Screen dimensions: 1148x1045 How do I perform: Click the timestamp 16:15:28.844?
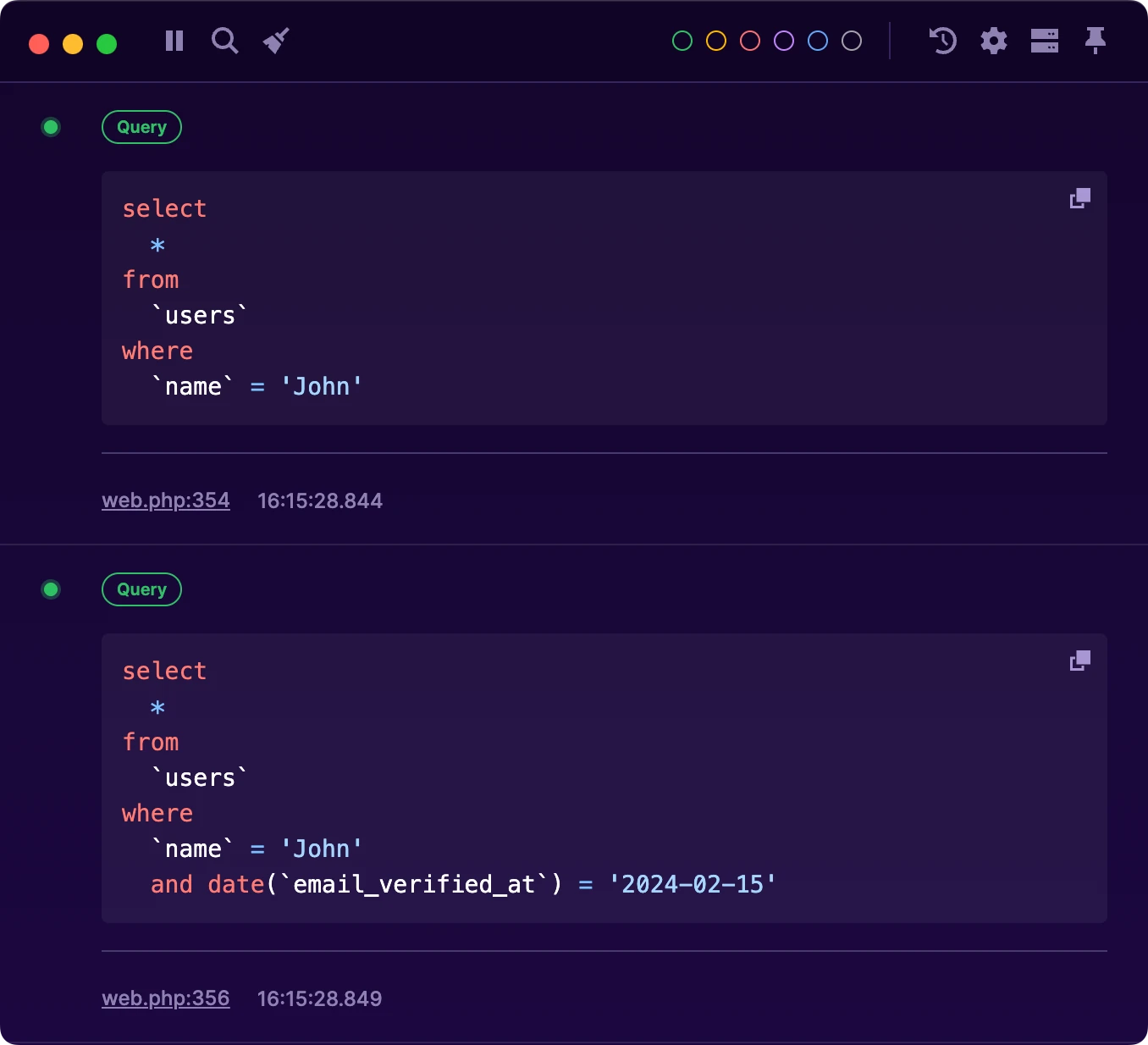pos(320,500)
